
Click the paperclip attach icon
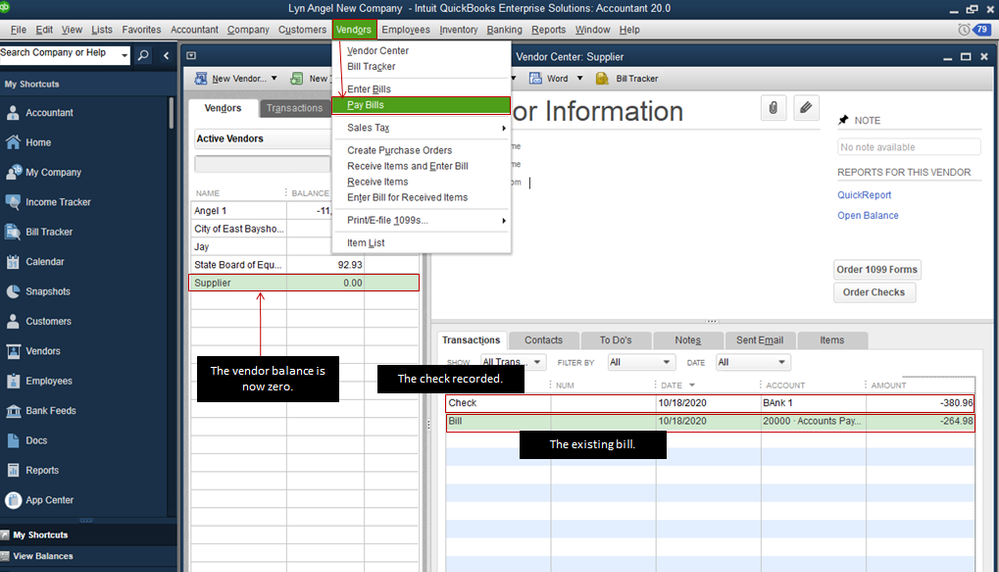pyautogui.click(x=773, y=108)
